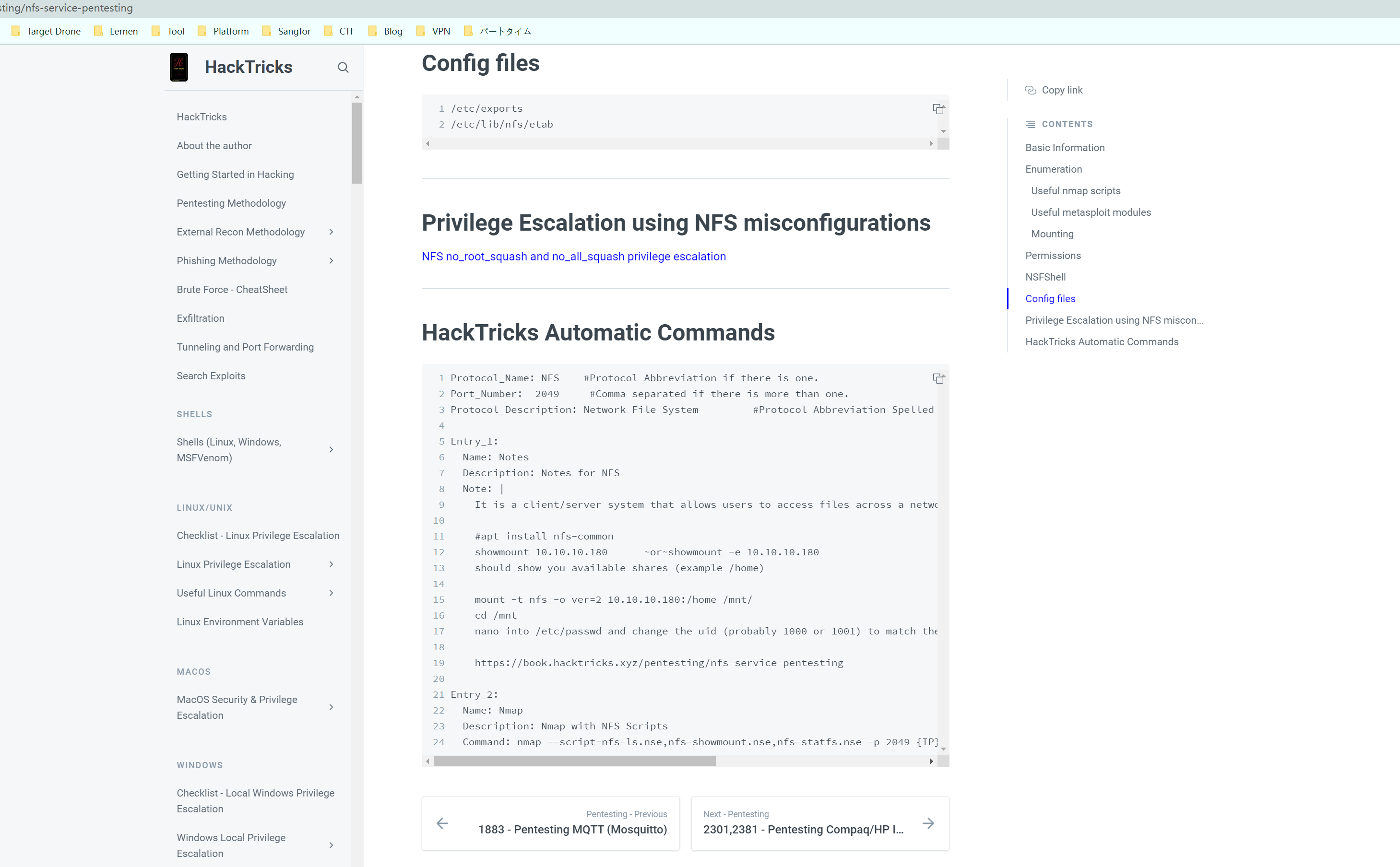Follow NFS no_root_squash privilege escalation link
This screenshot has height=867, width=1400.
[x=573, y=257]
